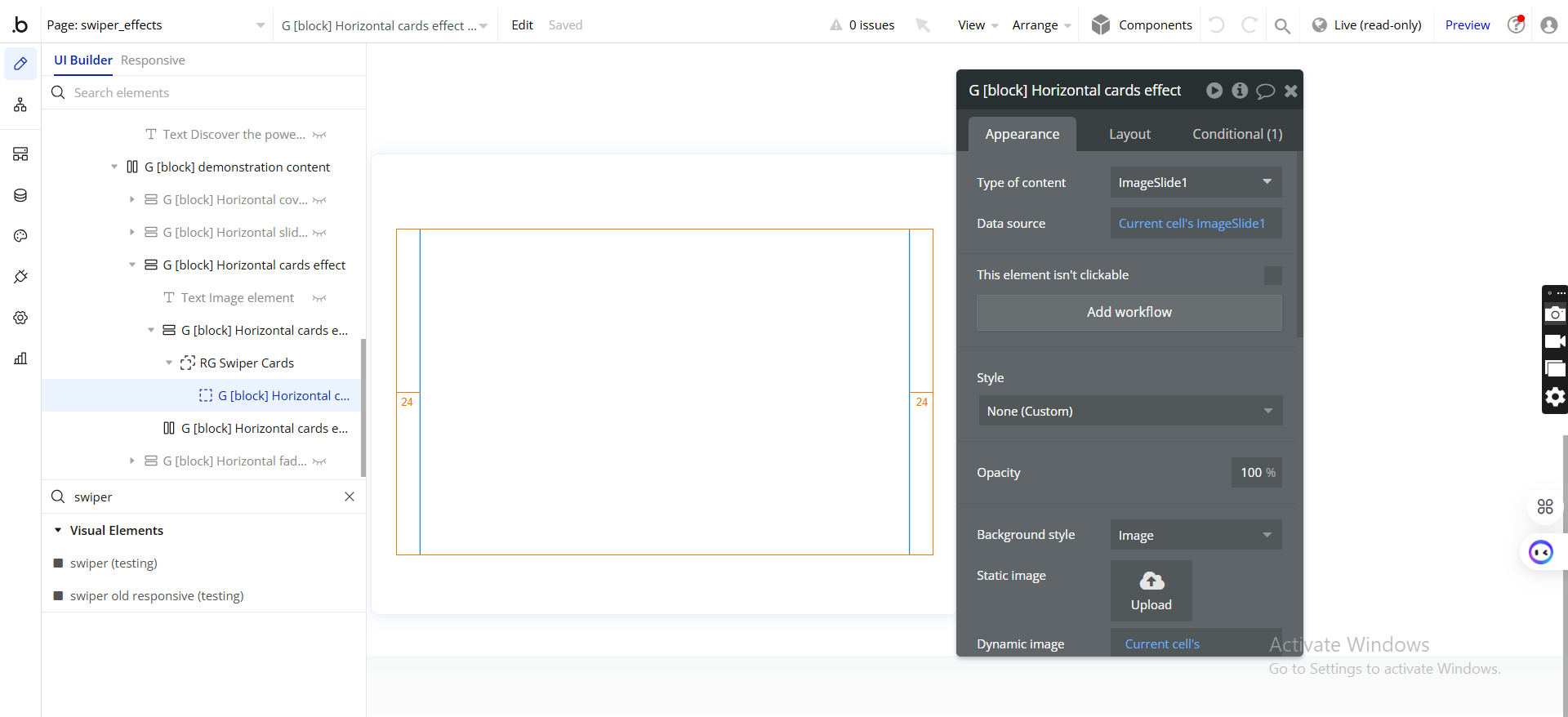This screenshot has height=717, width=1568.
Task: Toggle "This element isn't clickable" checkbox
Action: [1272, 275]
